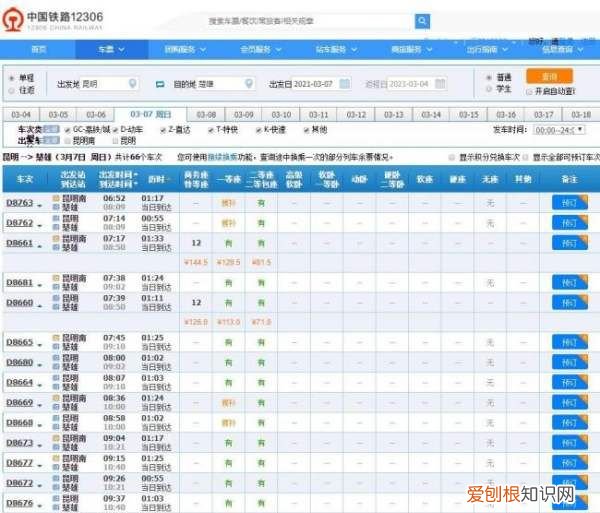Open the 车票 menu dropdown

(111, 49)
